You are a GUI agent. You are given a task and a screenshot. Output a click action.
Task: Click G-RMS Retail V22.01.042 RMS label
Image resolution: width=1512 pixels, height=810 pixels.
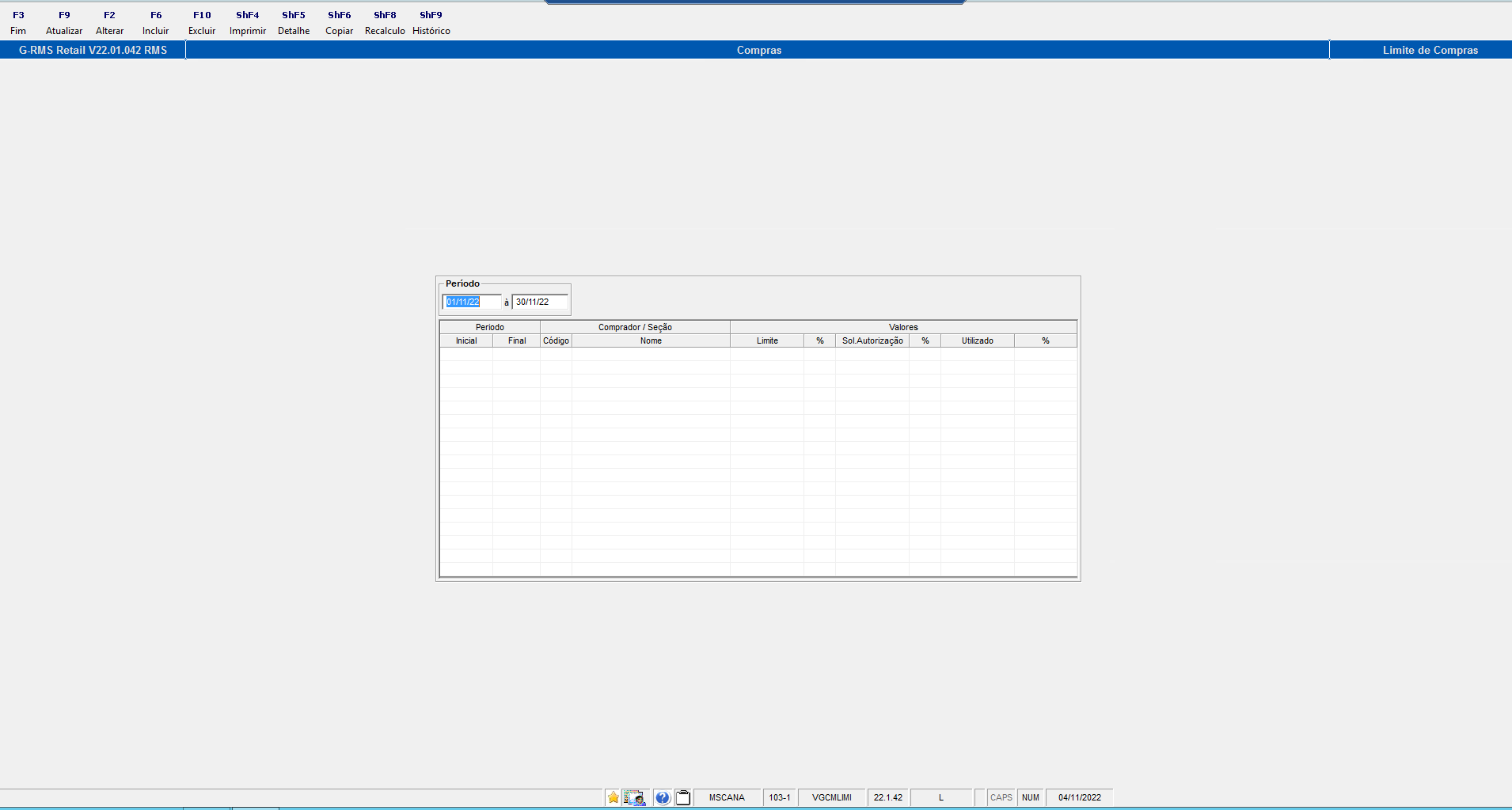click(93, 50)
